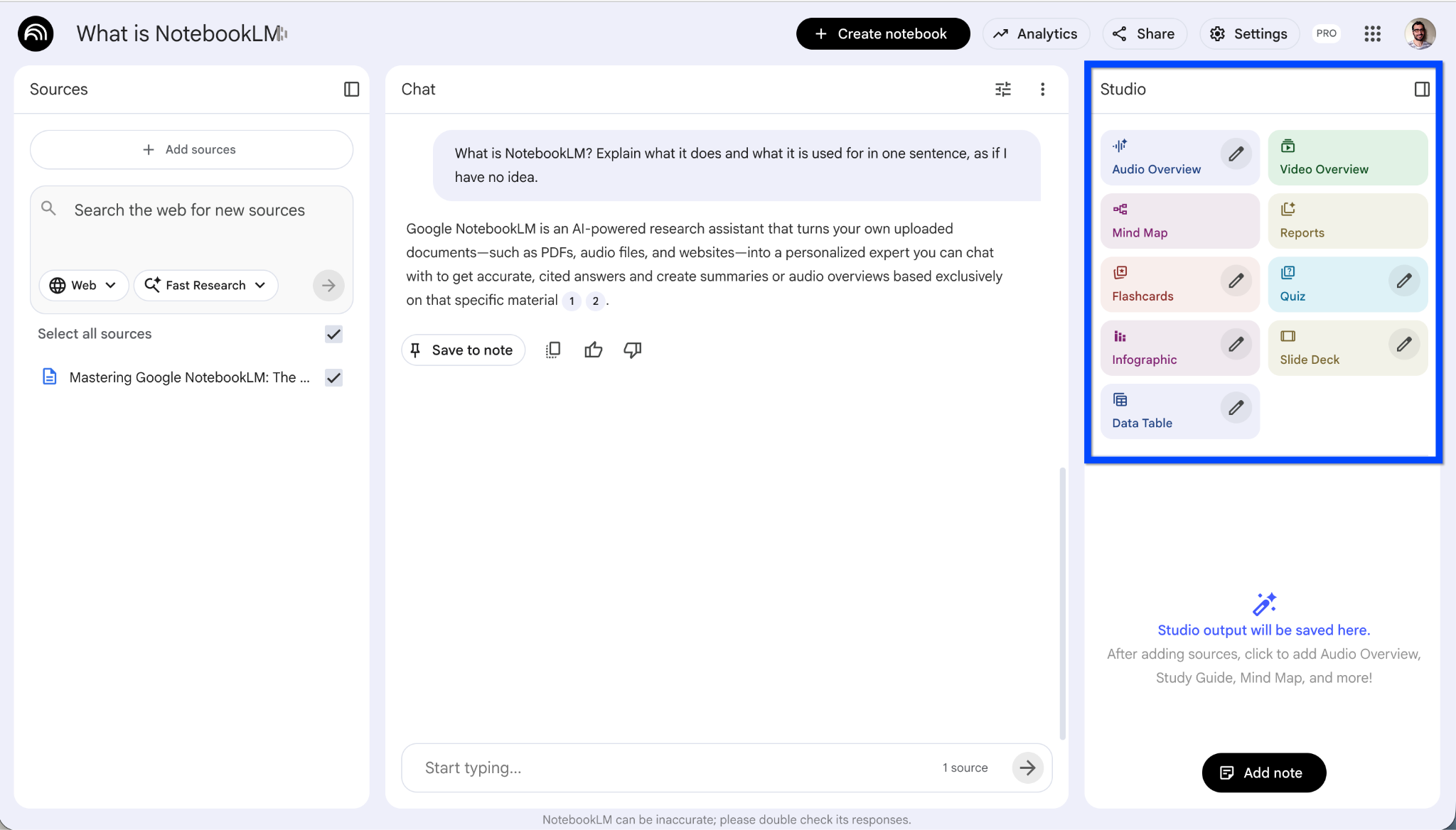Open the account profile menu
This screenshot has height=830, width=1456.
[1420, 33]
